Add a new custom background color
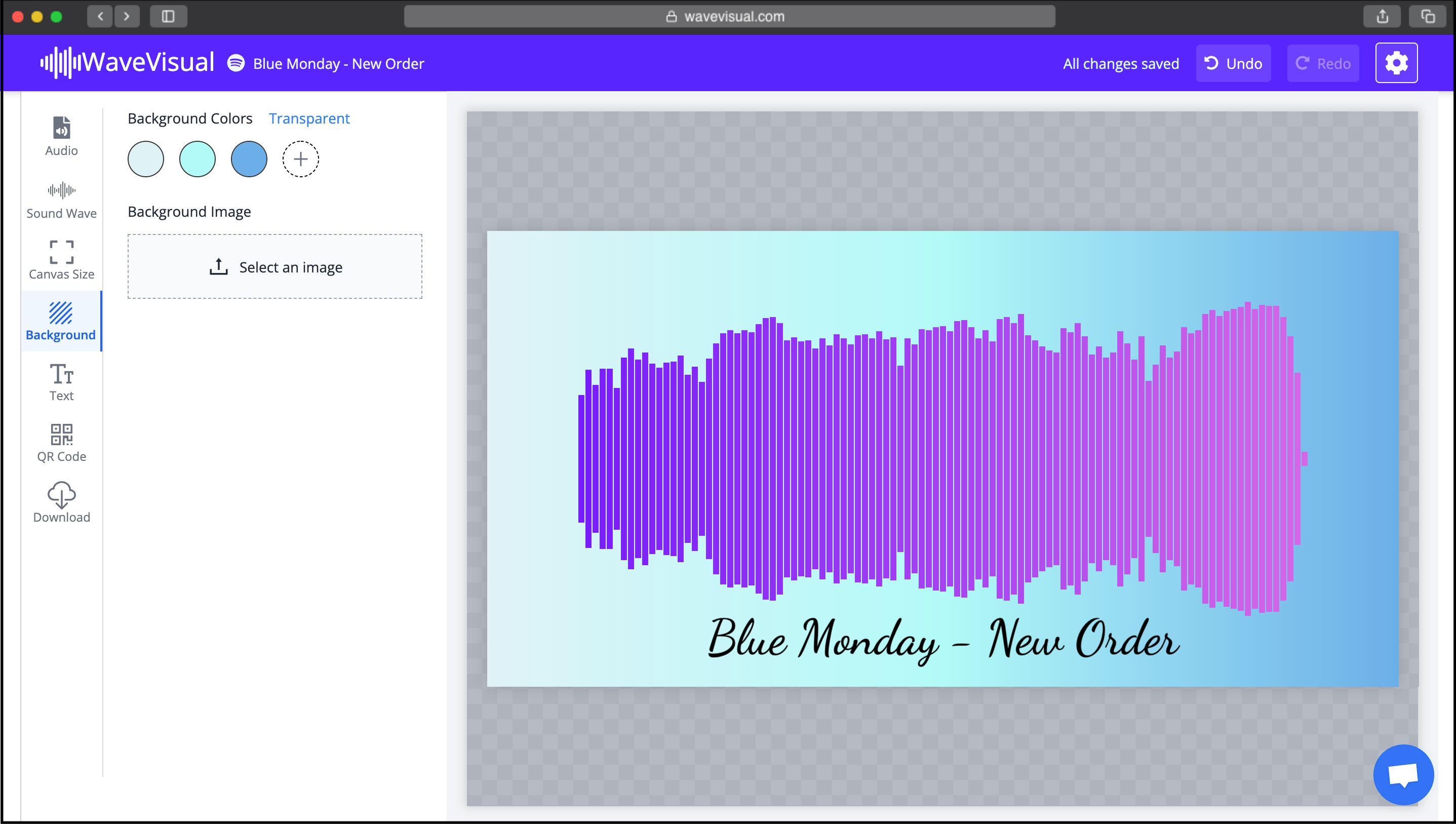The image size is (1456, 824). (300, 159)
